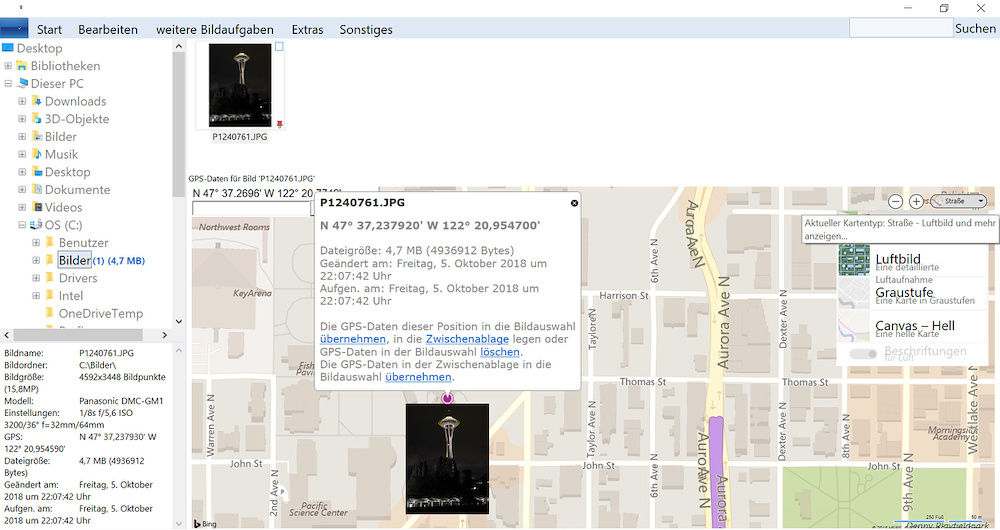Open the weitere Bildaufgaben menu
1000x530 pixels.
coord(214,29)
